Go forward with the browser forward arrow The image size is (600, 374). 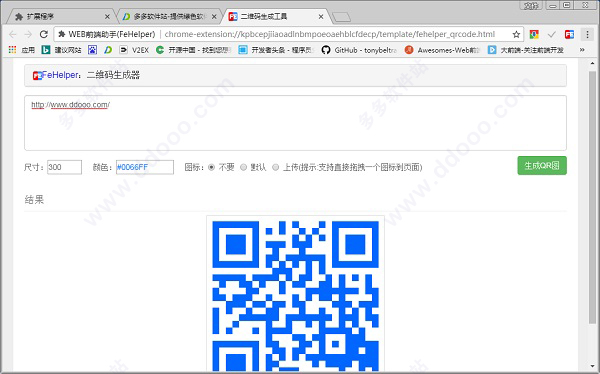click(28, 34)
